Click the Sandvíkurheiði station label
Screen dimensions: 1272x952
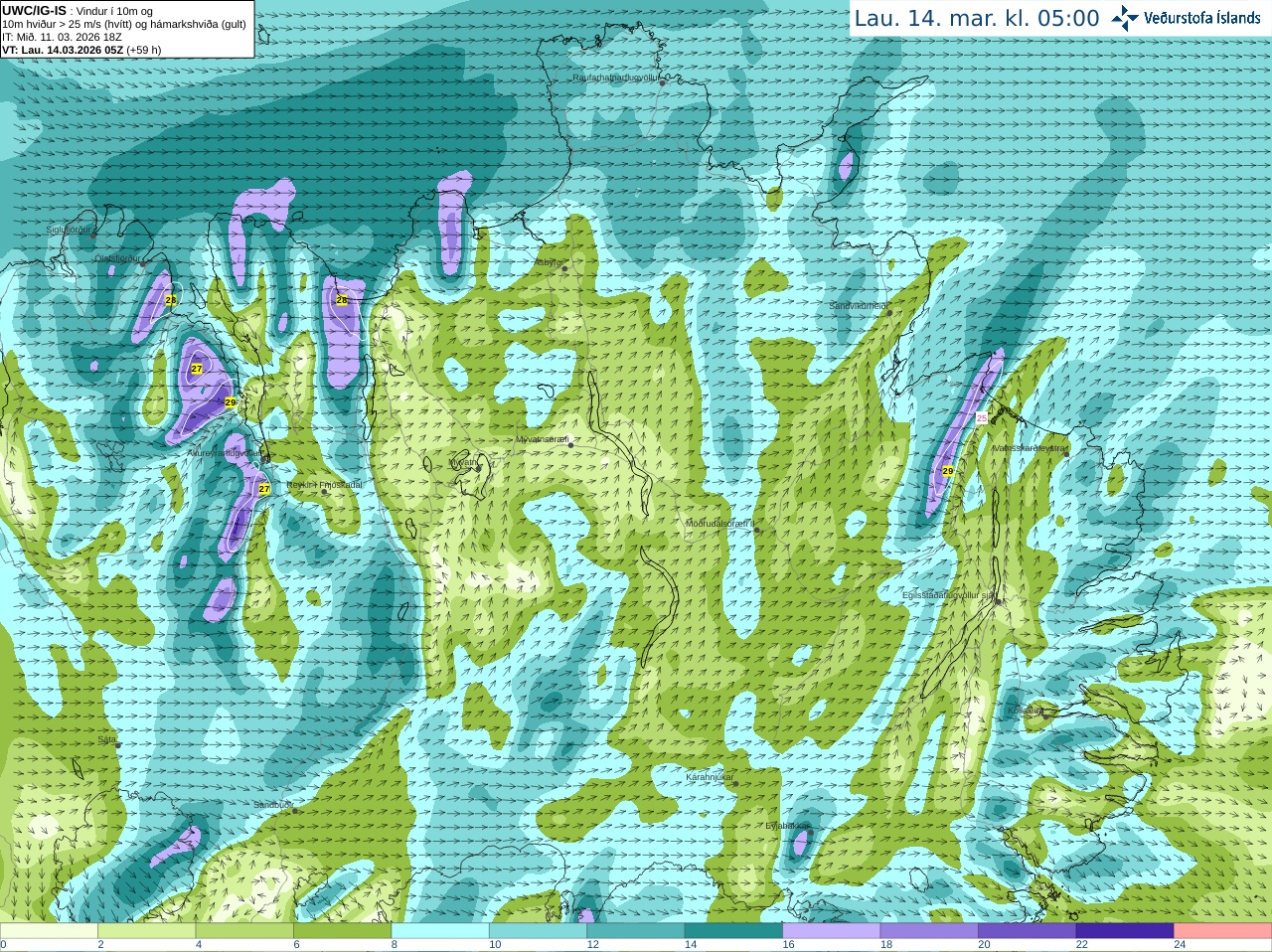pyautogui.click(x=859, y=306)
